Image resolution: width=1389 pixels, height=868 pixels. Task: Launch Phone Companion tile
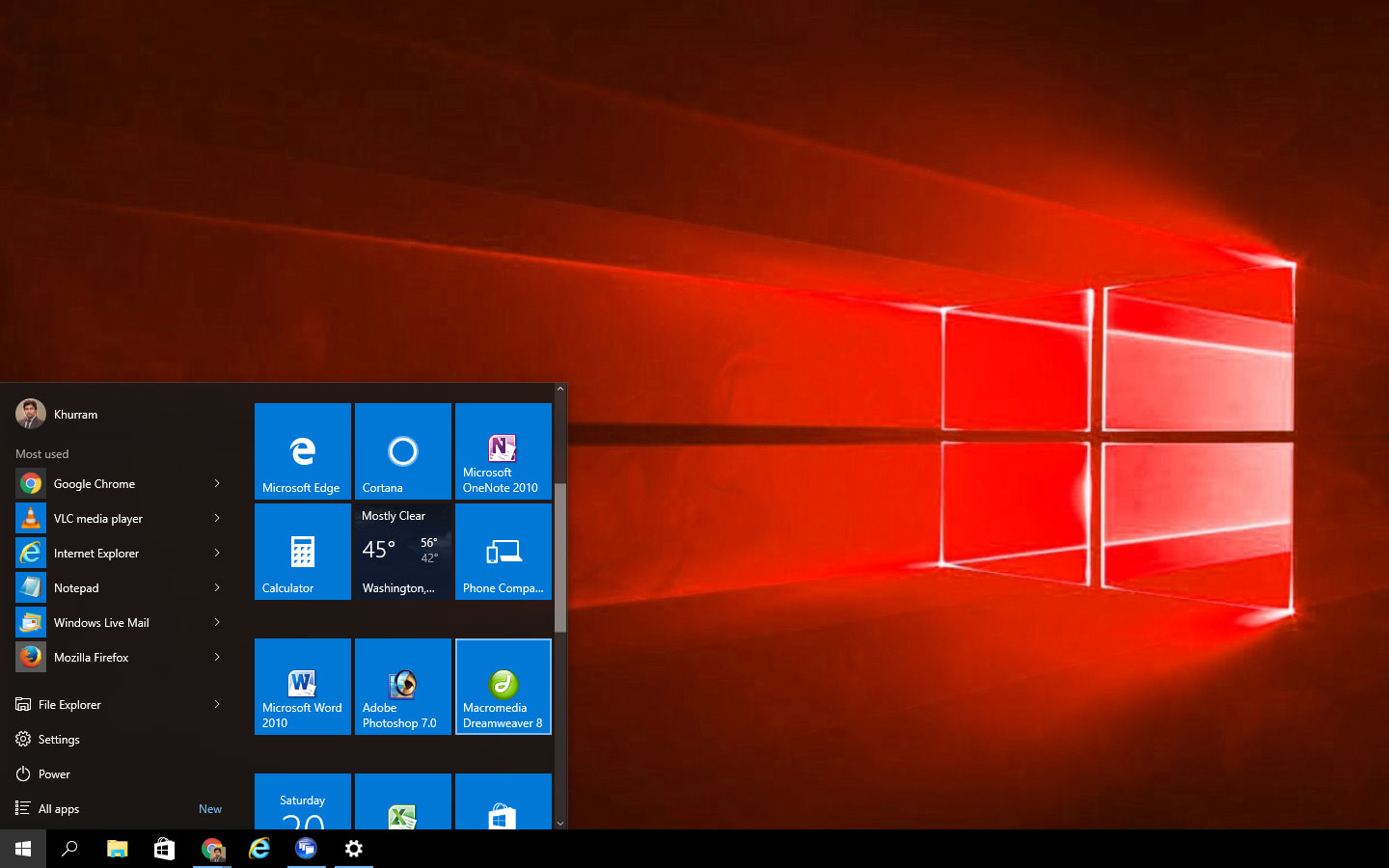pos(503,552)
